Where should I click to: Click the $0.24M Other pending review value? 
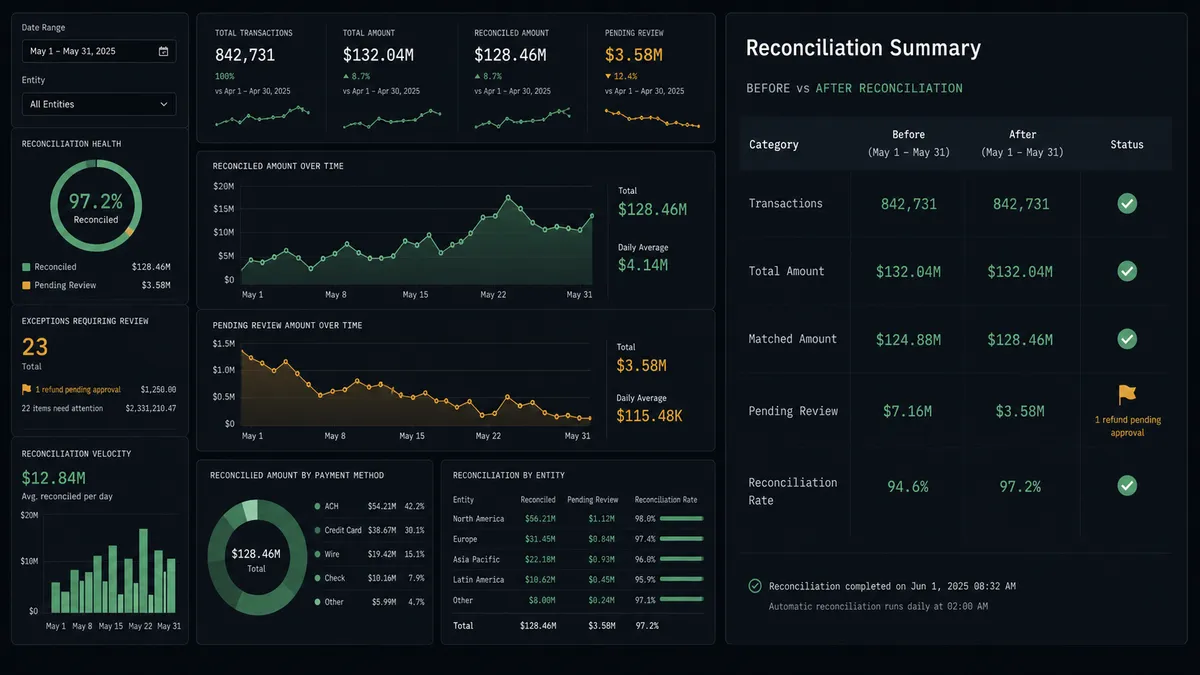(601, 600)
